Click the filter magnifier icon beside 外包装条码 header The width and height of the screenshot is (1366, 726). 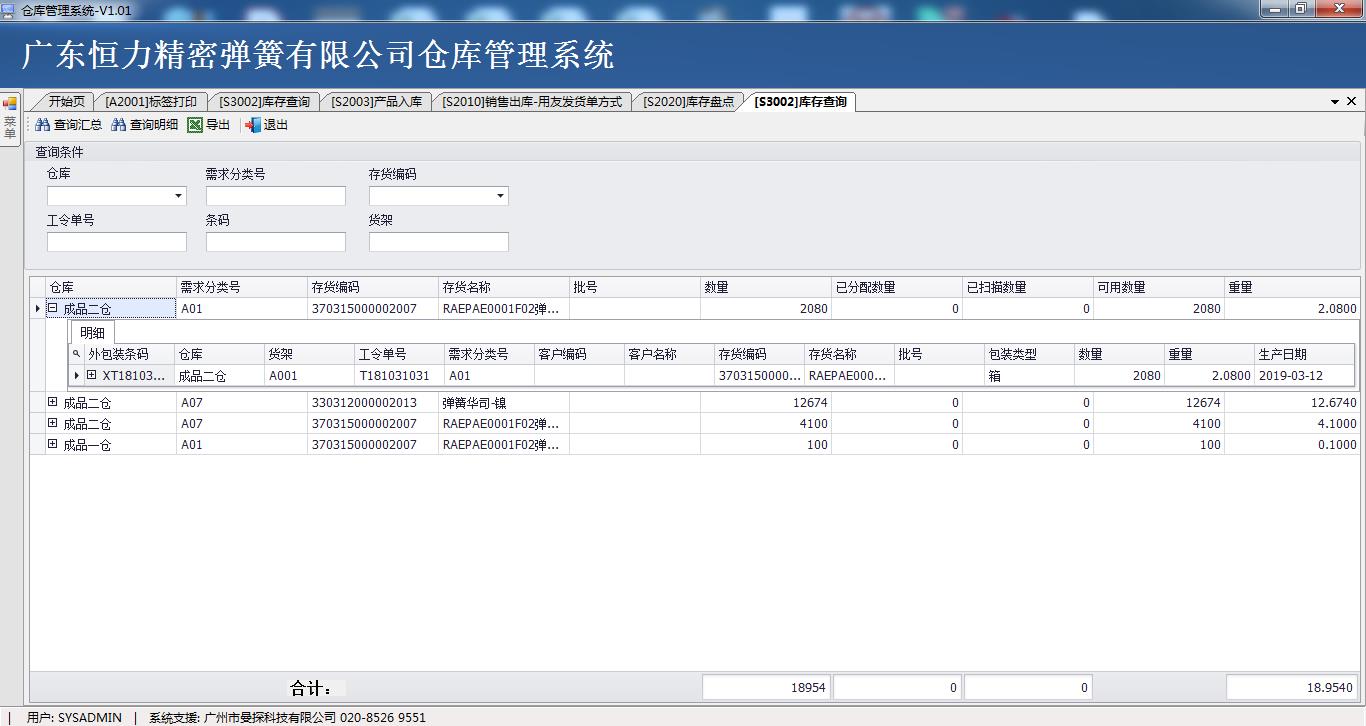point(76,354)
